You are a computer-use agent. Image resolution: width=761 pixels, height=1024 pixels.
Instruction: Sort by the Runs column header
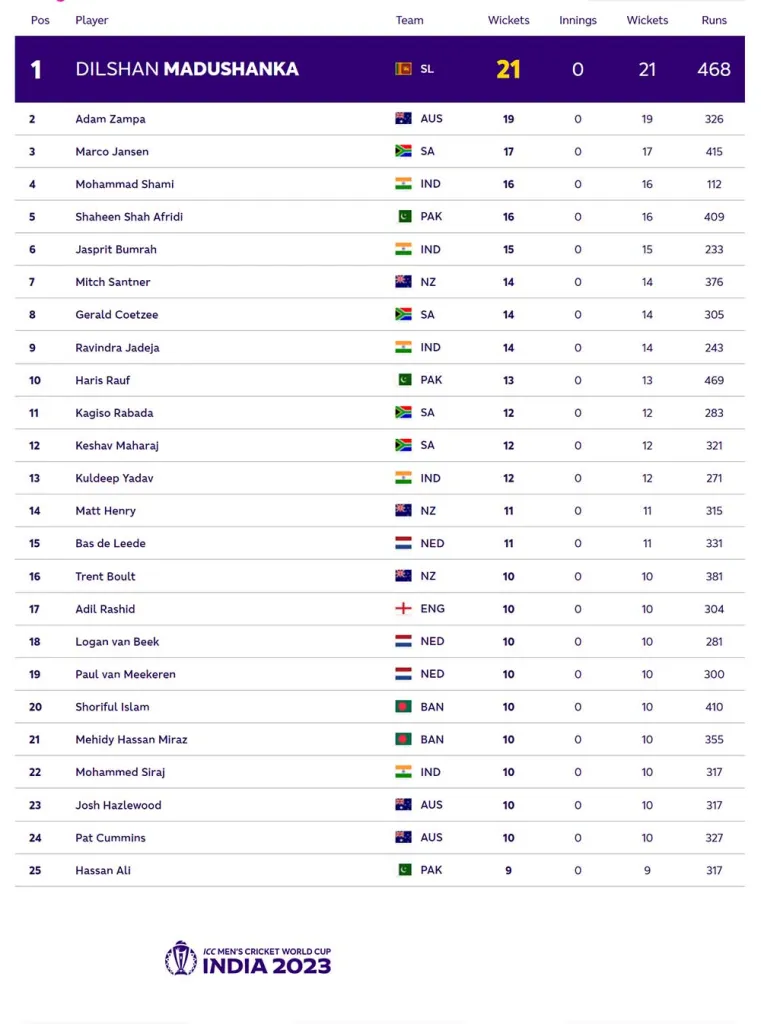click(714, 20)
